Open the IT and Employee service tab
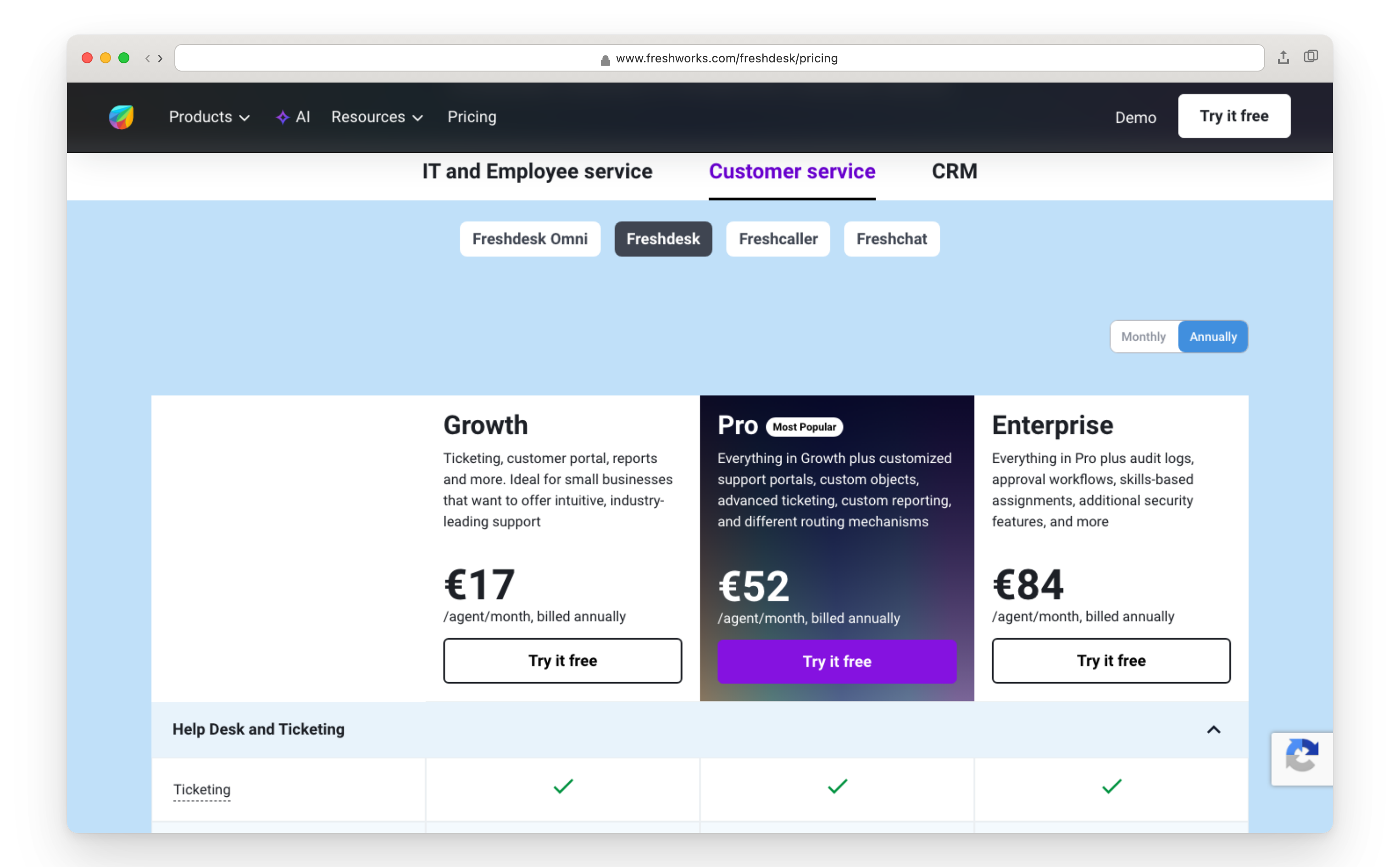Screen dimensions: 1400x867 click(537, 171)
